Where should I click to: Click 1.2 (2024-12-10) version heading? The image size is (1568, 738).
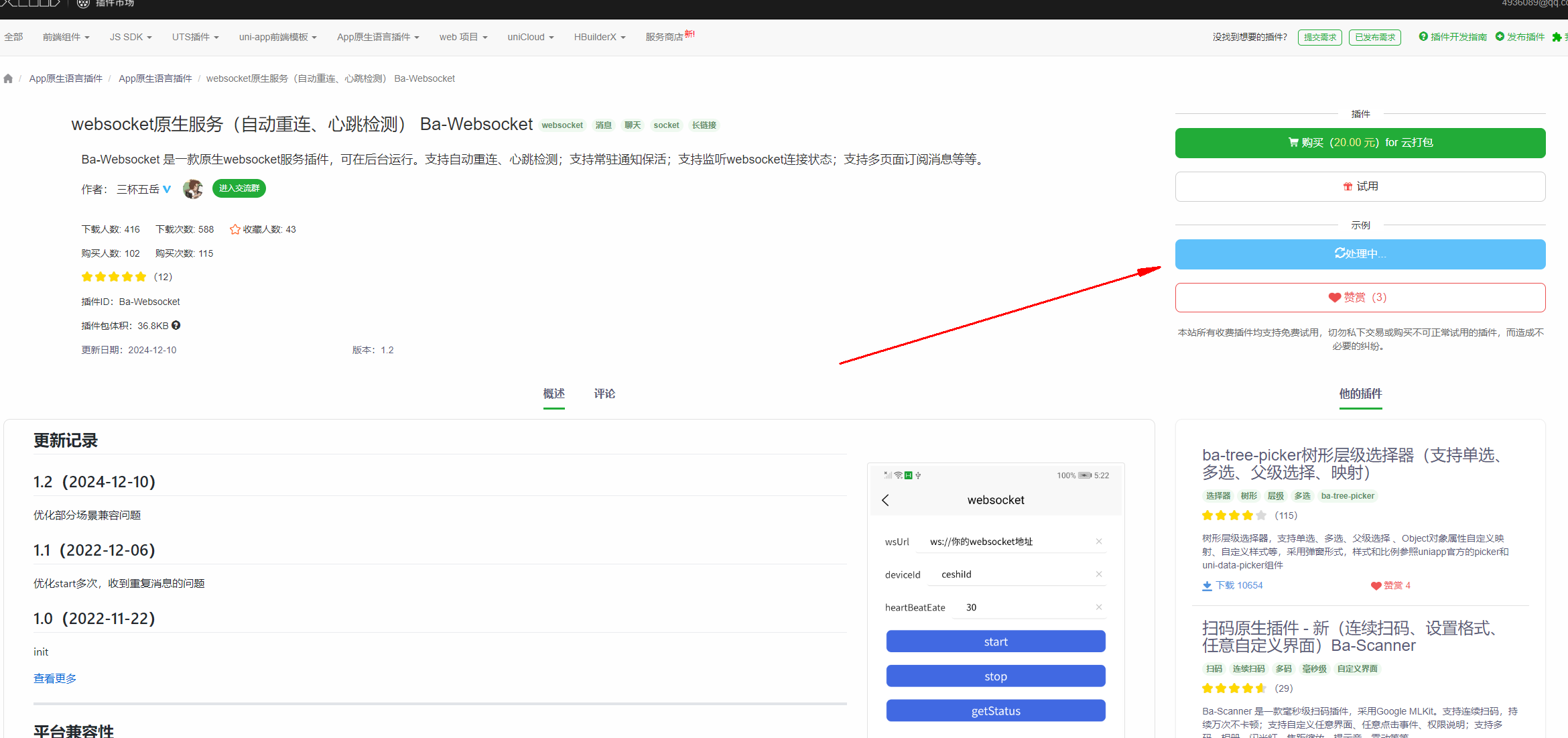[x=94, y=482]
